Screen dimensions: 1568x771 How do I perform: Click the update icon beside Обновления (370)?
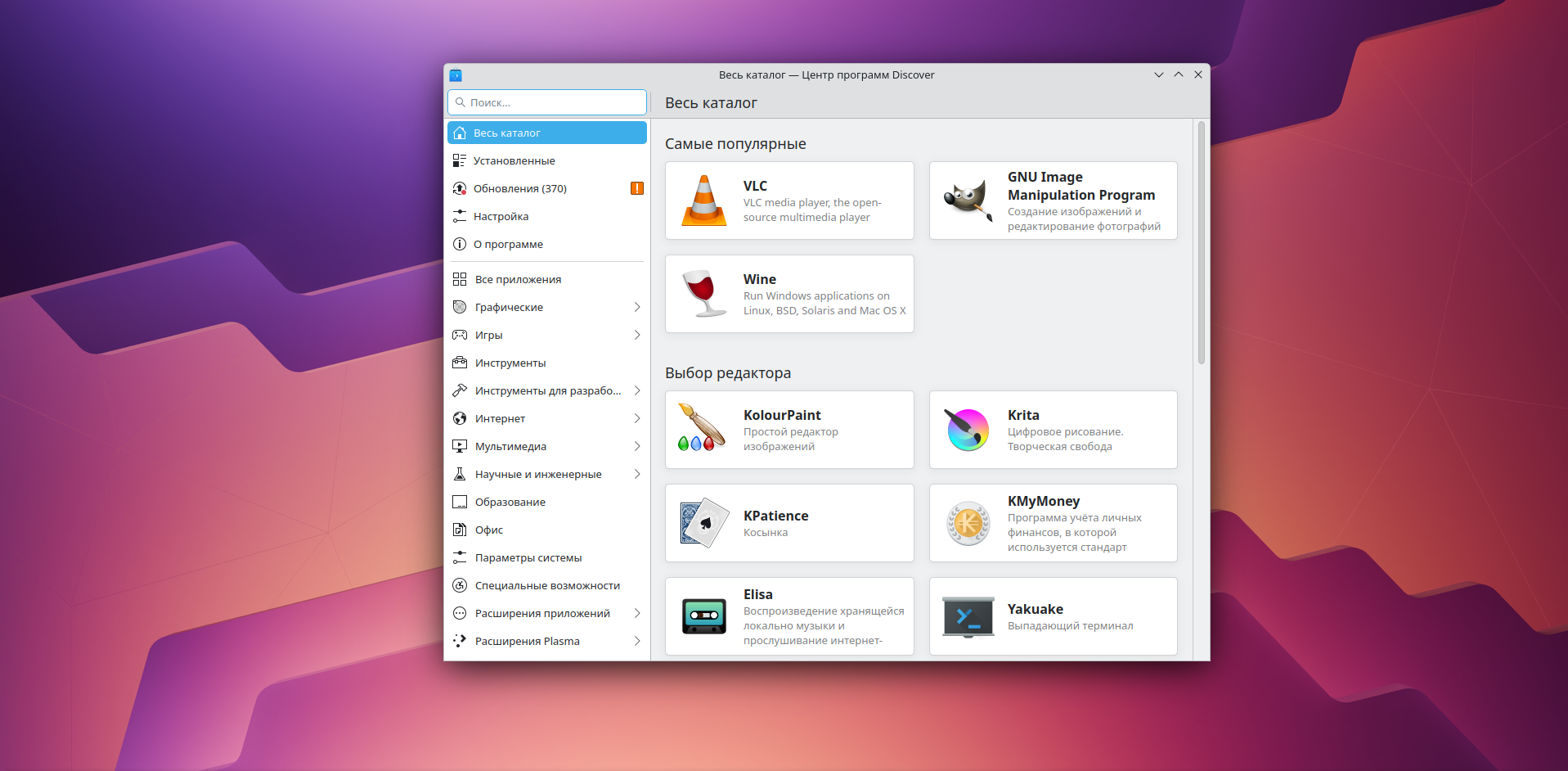click(460, 188)
